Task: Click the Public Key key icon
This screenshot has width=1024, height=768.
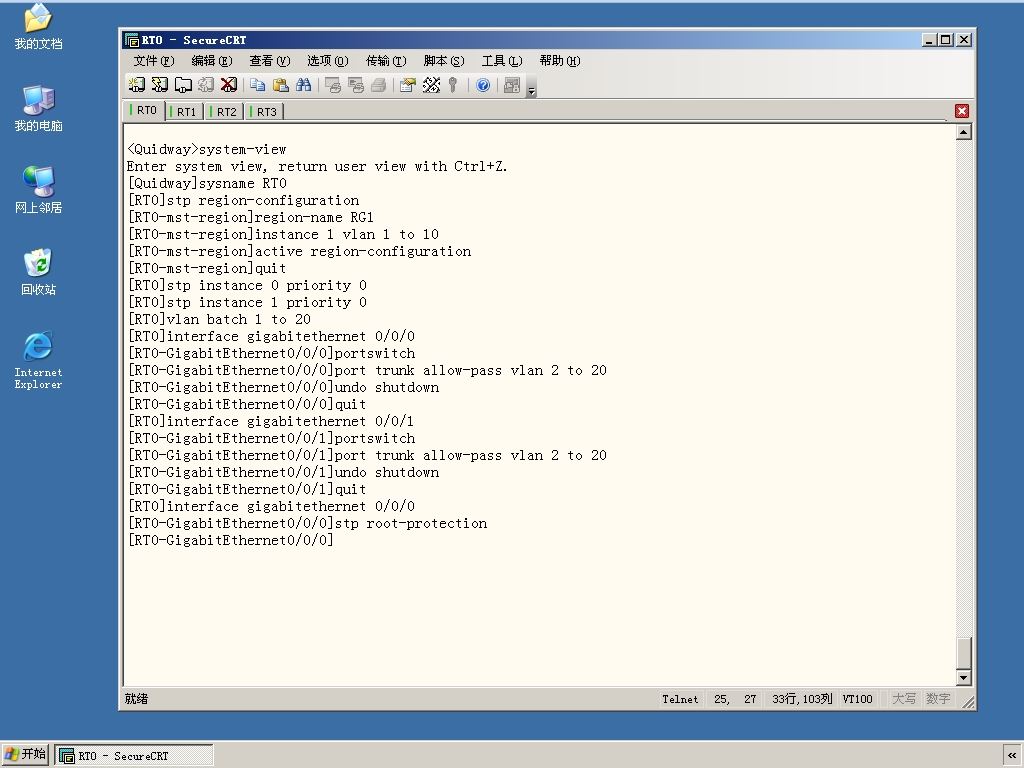Action: [453, 85]
